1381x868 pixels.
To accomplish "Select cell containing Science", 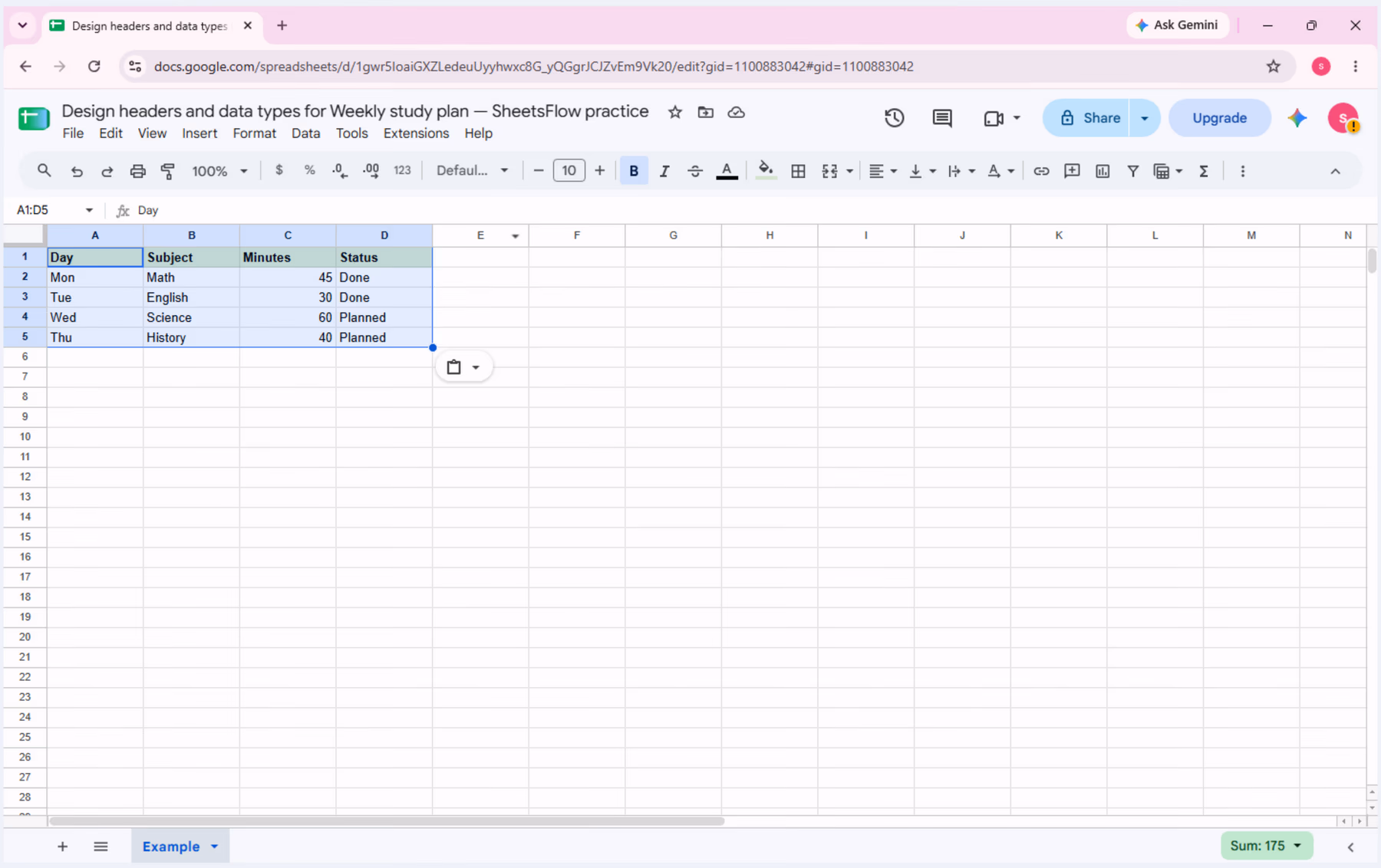I will tap(191, 317).
